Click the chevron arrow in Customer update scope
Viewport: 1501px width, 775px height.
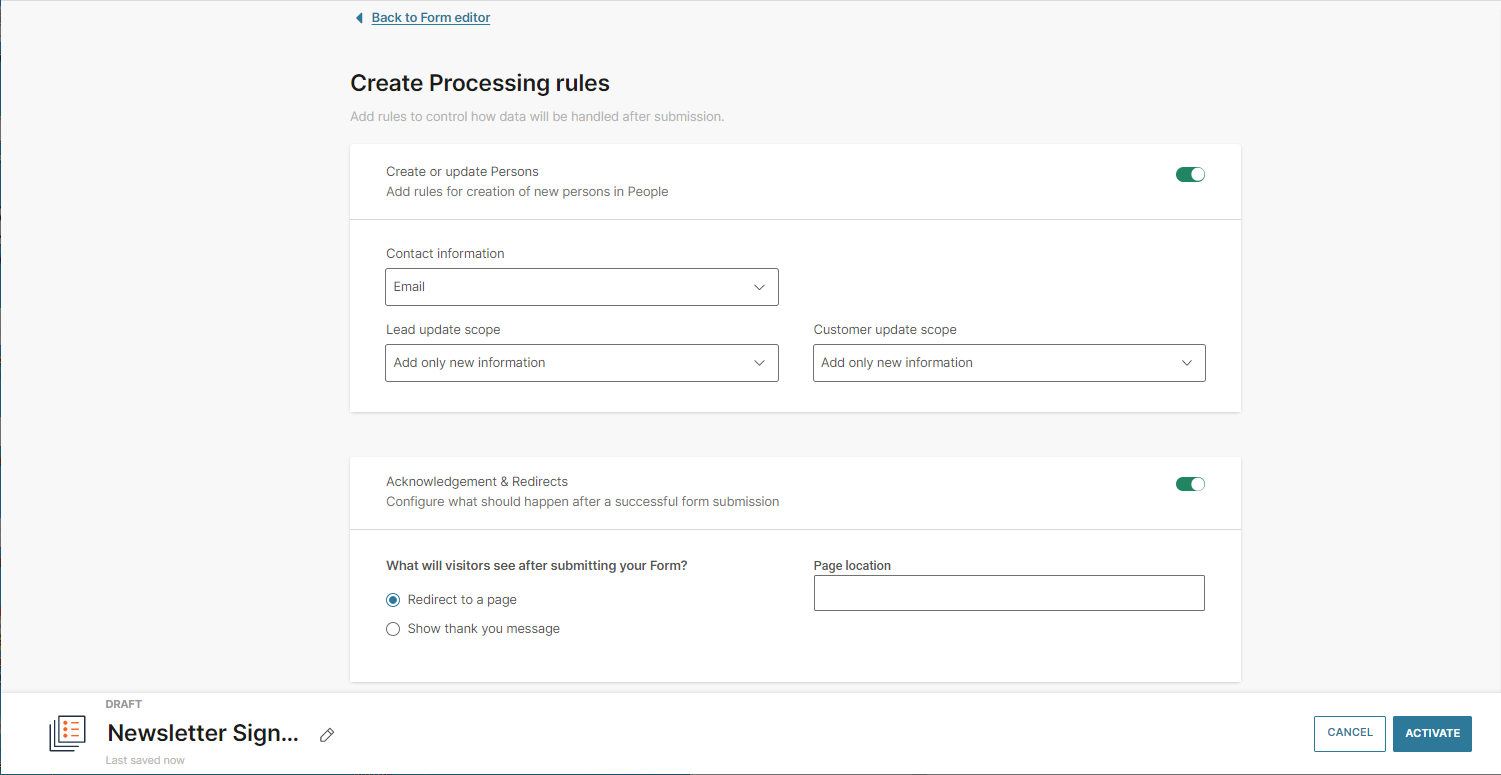pos(1186,363)
